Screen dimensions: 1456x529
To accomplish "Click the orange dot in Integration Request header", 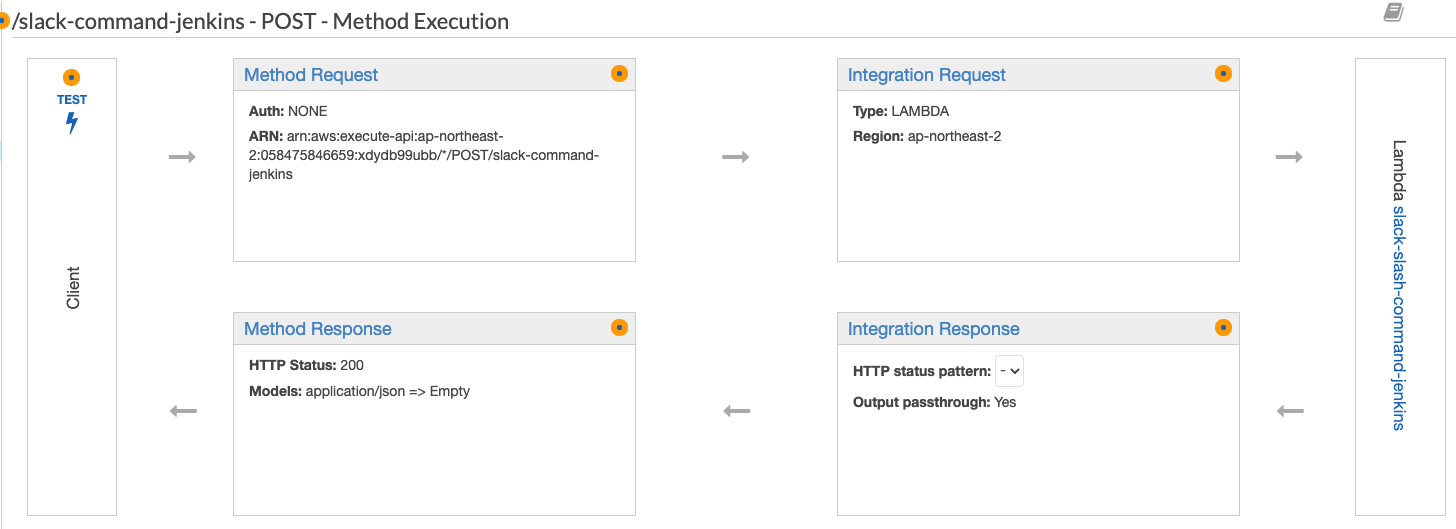I will pyautogui.click(x=1223, y=73).
